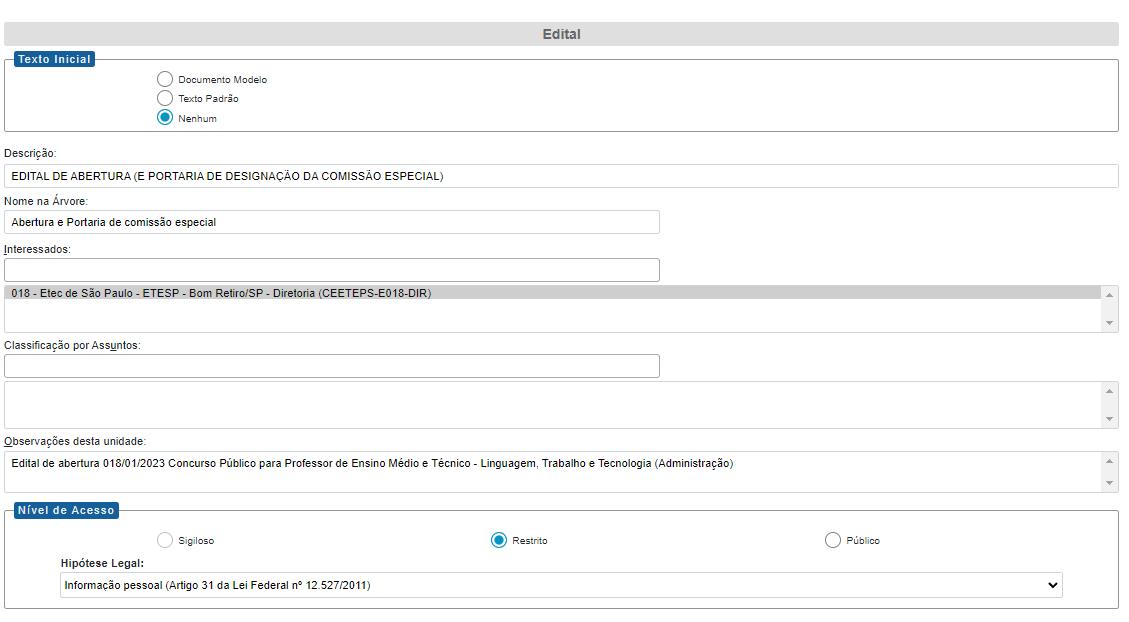Set access level to Sigiloso
The height and width of the screenshot is (622, 1129).
(x=165, y=540)
